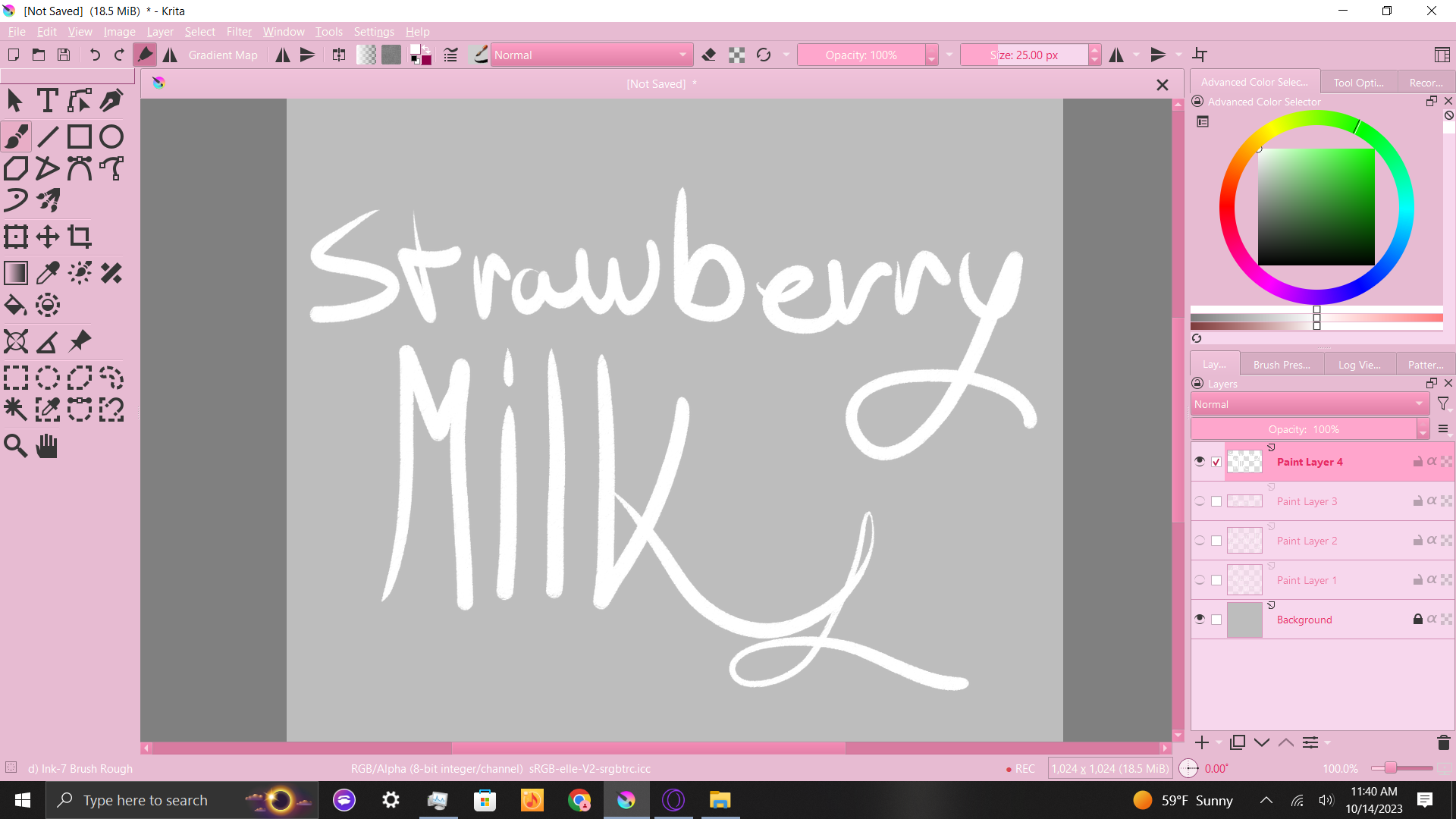Choose the Fill bucket tool
1456x819 pixels.
point(15,306)
